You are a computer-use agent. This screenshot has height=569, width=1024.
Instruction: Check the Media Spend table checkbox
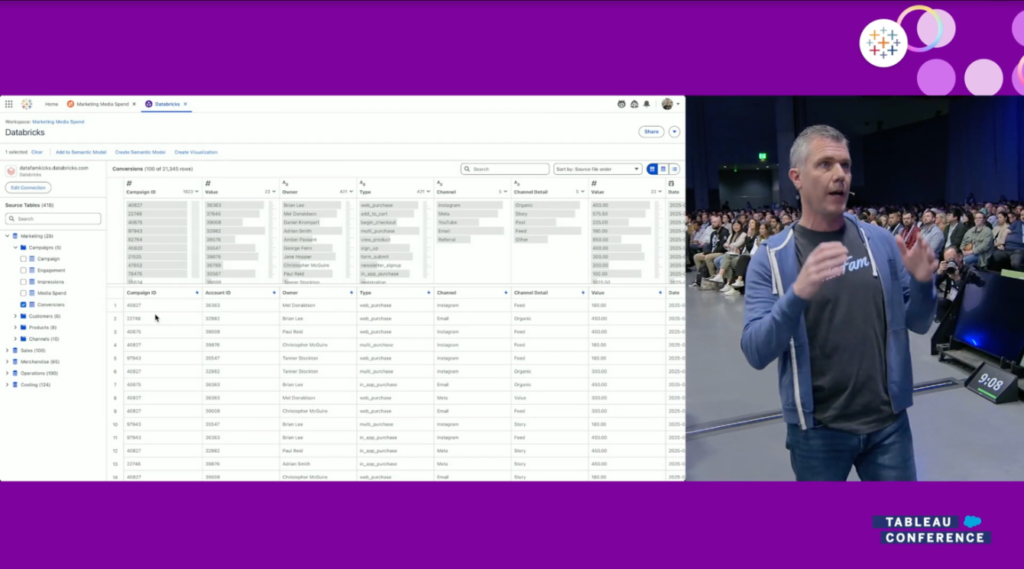click(x=24, y=293)
